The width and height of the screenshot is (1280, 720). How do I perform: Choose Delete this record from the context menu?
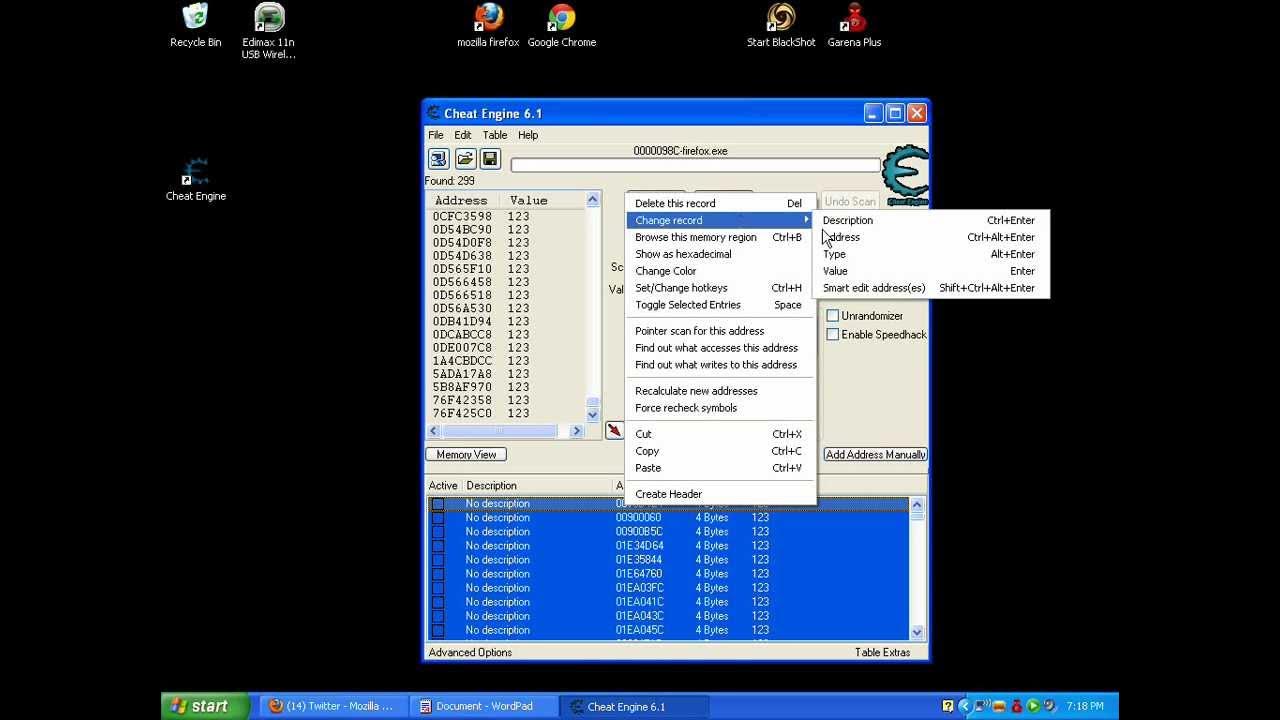pyautogui.click(x=720, y=203)
